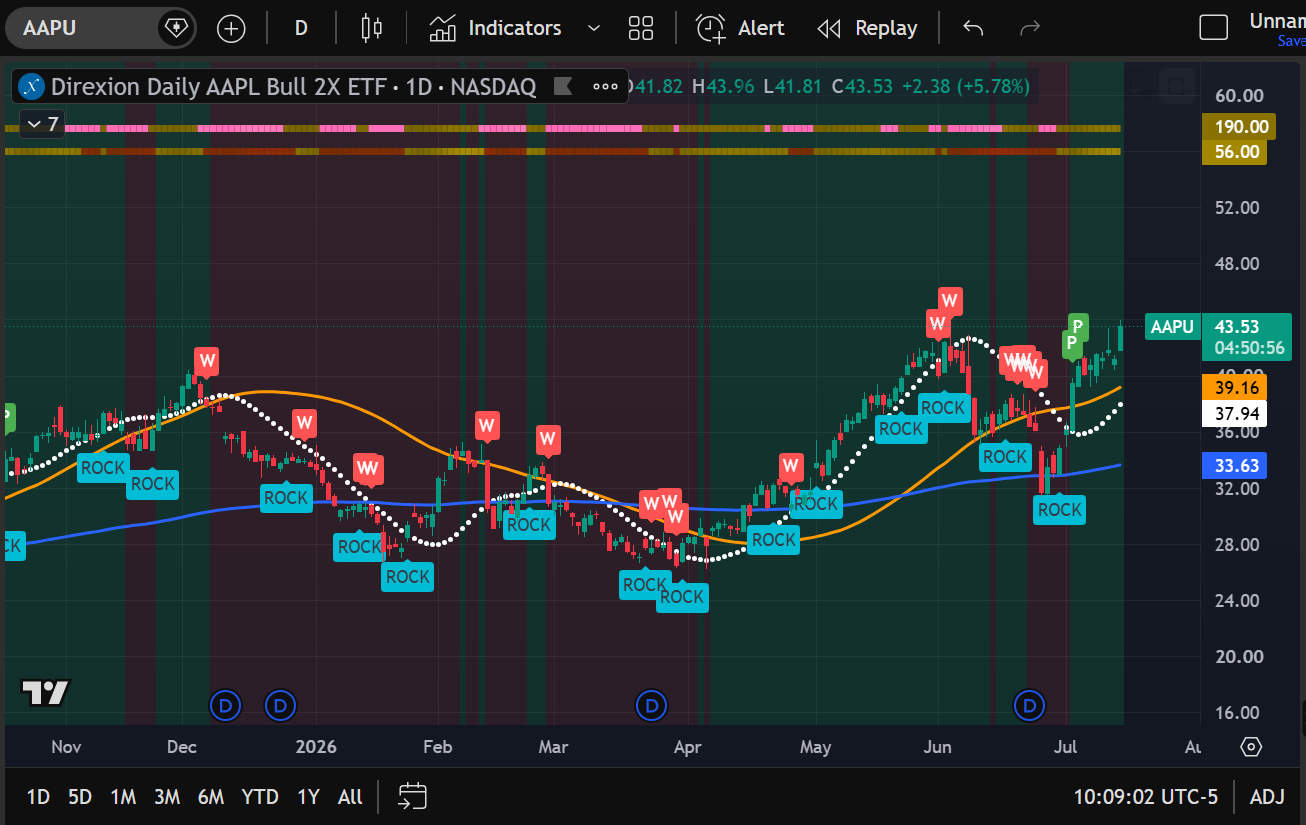Expand the favorite indicators chevron
1306x825 pixels.
[x=594, y=28]
